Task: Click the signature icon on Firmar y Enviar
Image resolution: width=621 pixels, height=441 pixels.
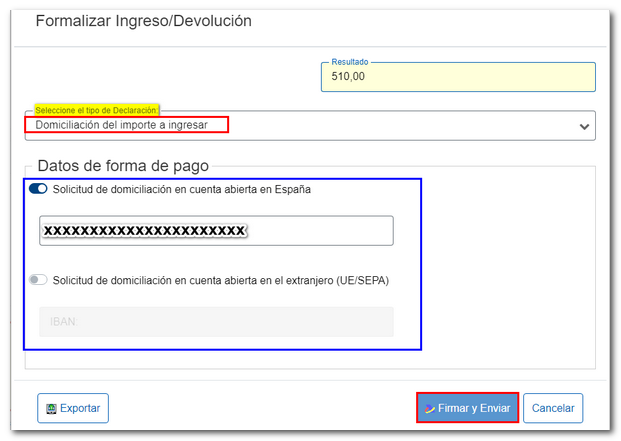Action: tap(430, 409)
